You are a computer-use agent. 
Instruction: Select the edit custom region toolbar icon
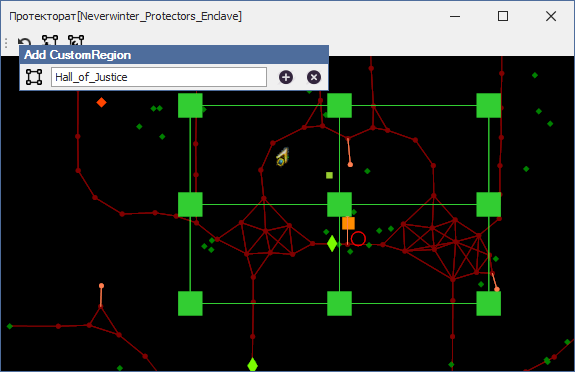[x=76, y=40]
